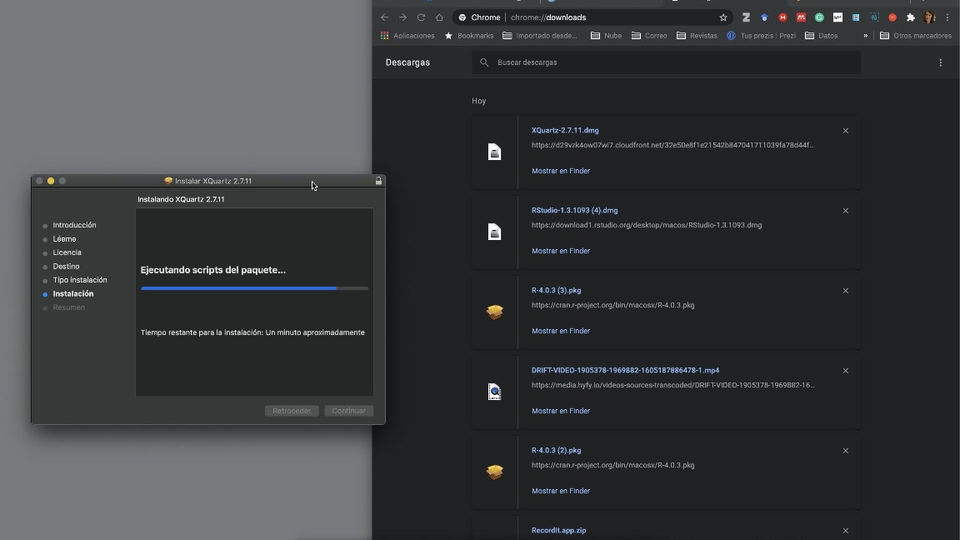Open the Chrome profile avatar
The height and width of the screenshot is (540, 960).
(x=929, y=18)
